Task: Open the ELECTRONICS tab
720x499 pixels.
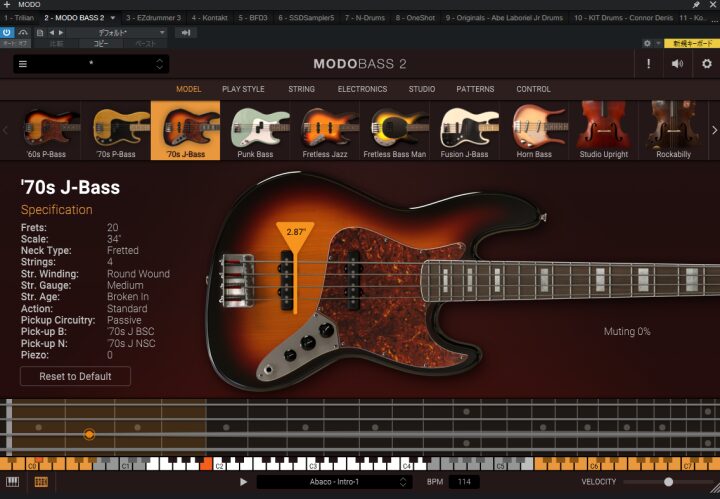Action: point(362,89)
